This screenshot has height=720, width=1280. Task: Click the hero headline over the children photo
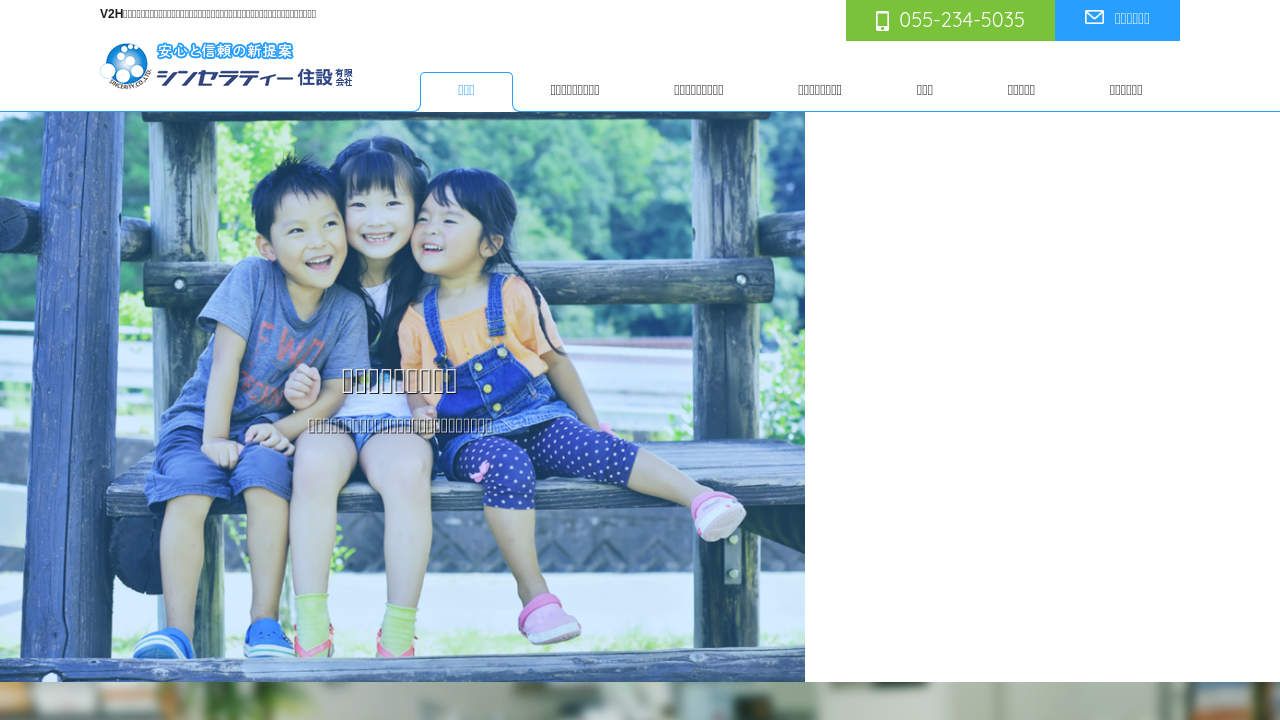point(399,381)
